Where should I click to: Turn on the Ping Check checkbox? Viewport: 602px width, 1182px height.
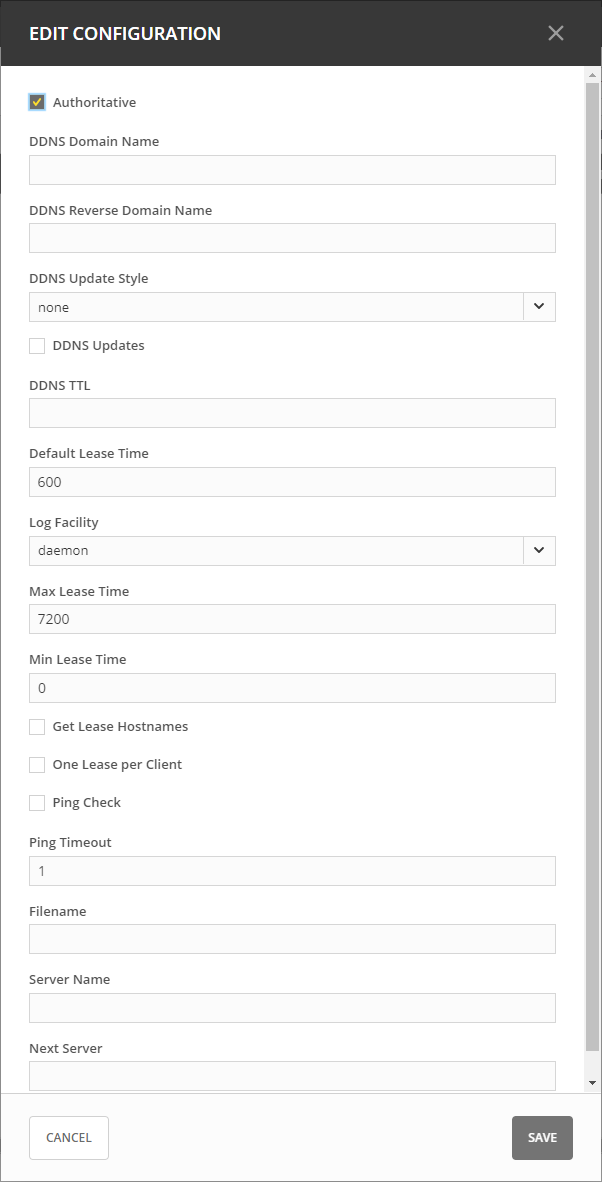click(x=37, y=803)
